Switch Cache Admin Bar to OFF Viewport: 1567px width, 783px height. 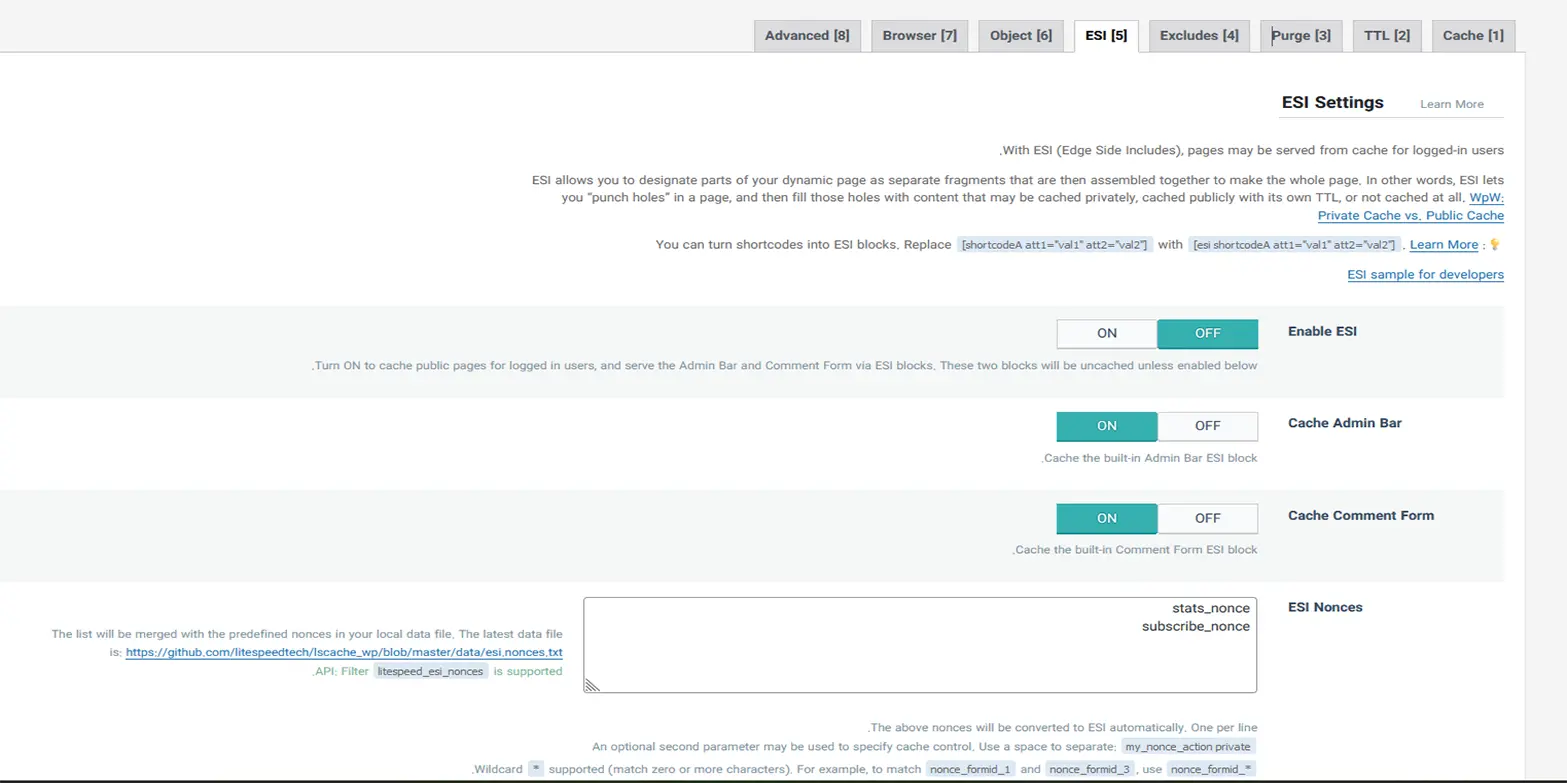[1208, 426]
